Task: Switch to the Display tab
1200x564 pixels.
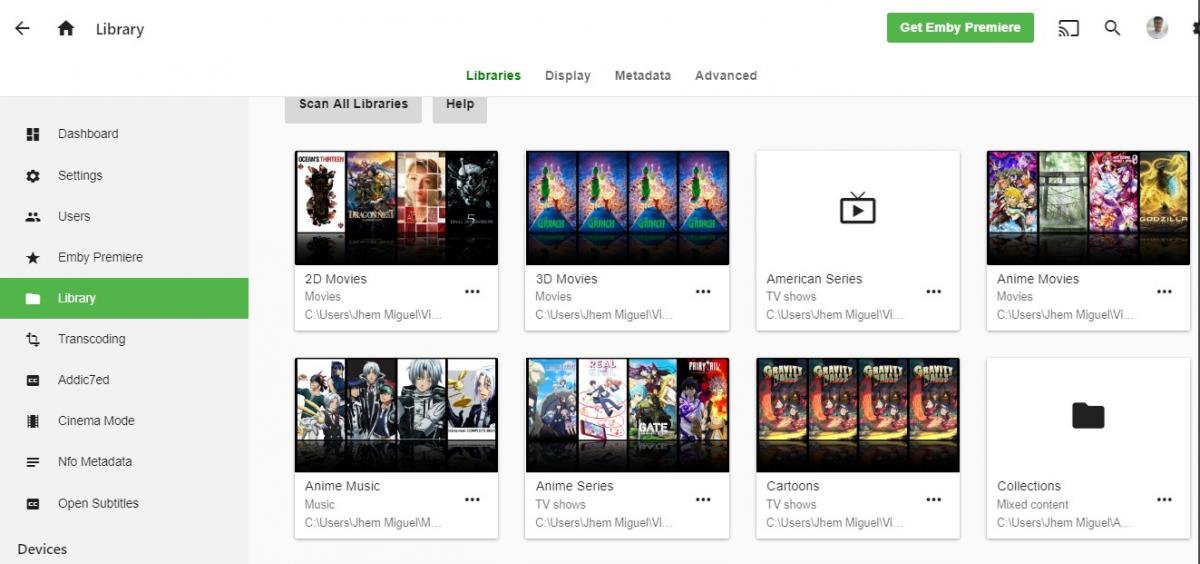Action: (568, 76)
